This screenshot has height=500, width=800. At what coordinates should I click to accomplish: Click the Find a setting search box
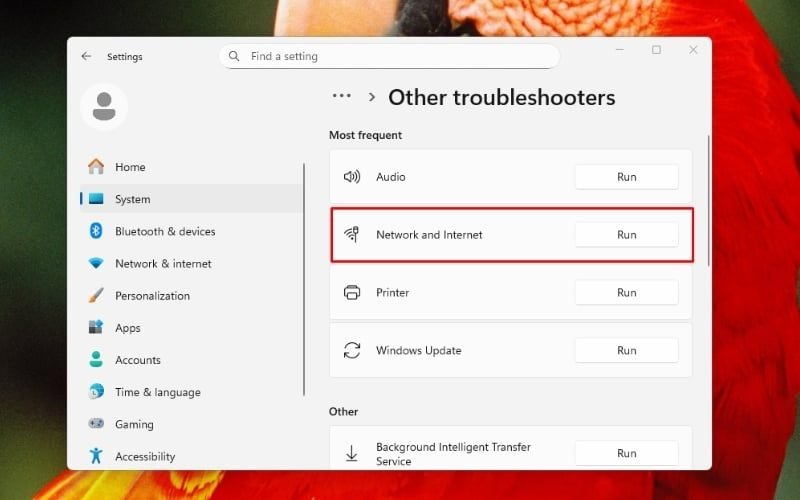389,56
